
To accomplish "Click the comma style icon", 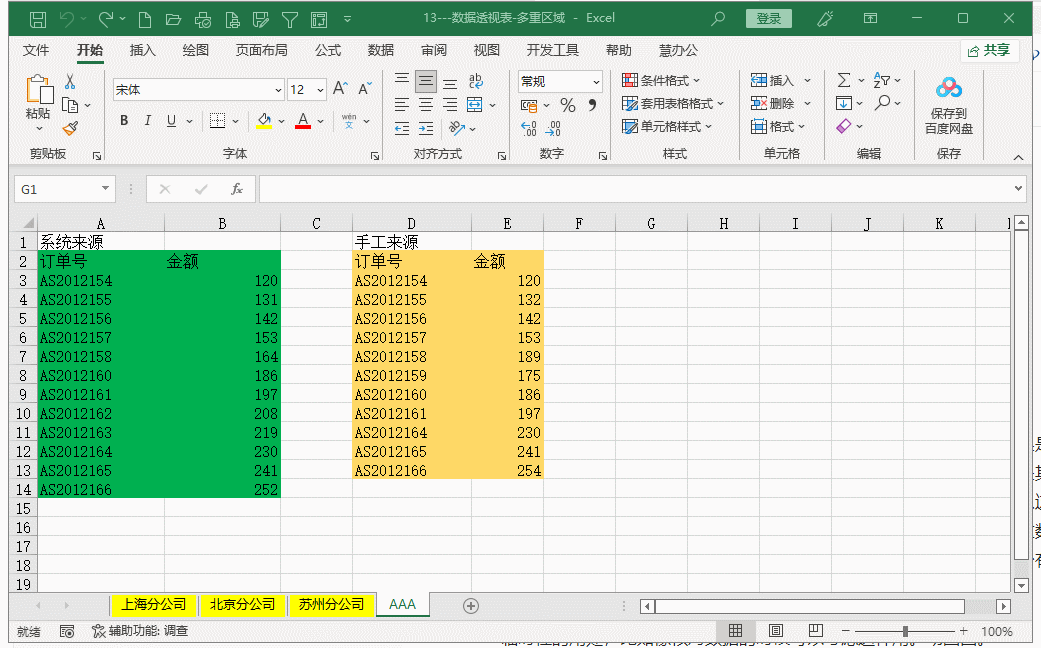I will pyautogui.click(x=592, y=105).
